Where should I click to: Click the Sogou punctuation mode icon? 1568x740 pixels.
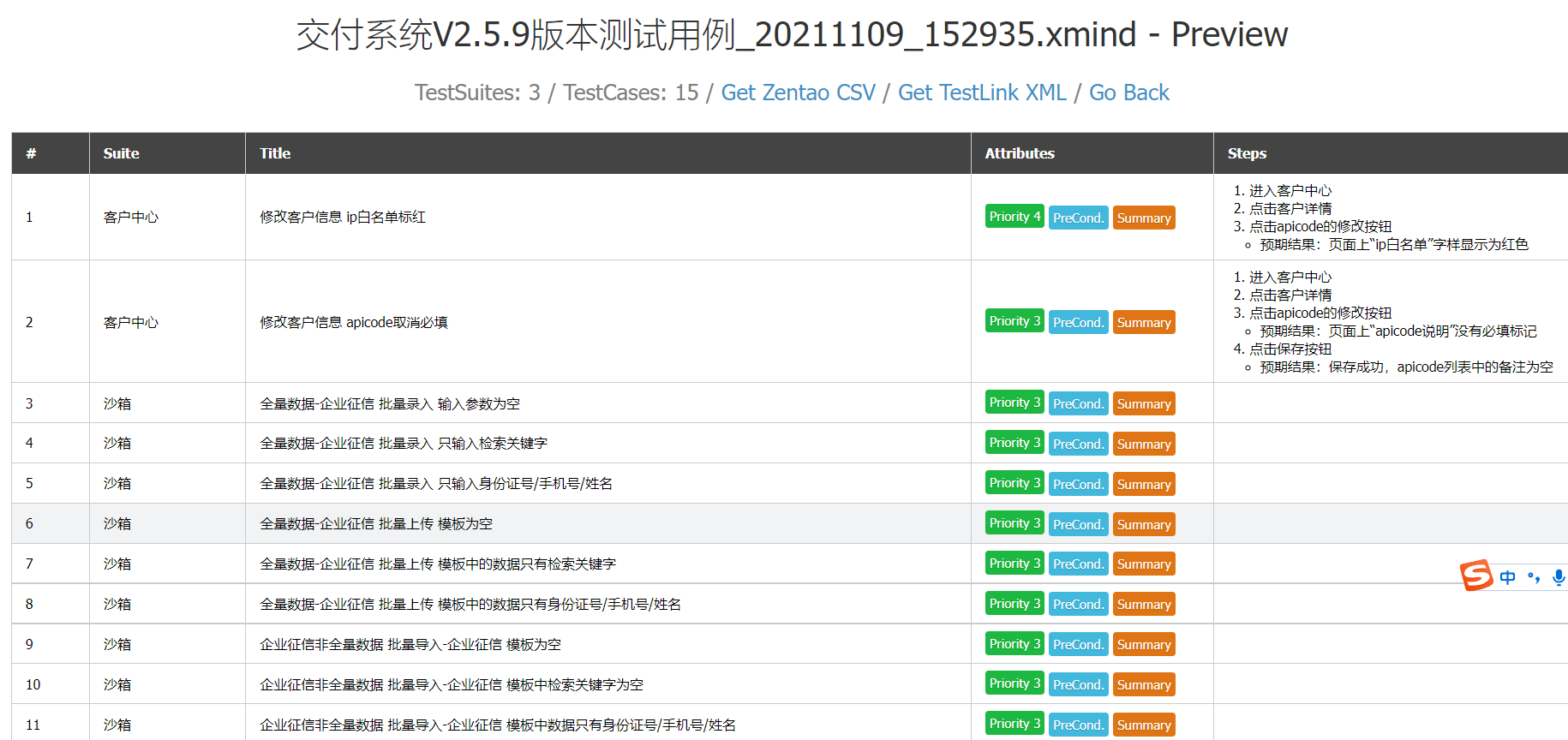[x=1534, y=577]
